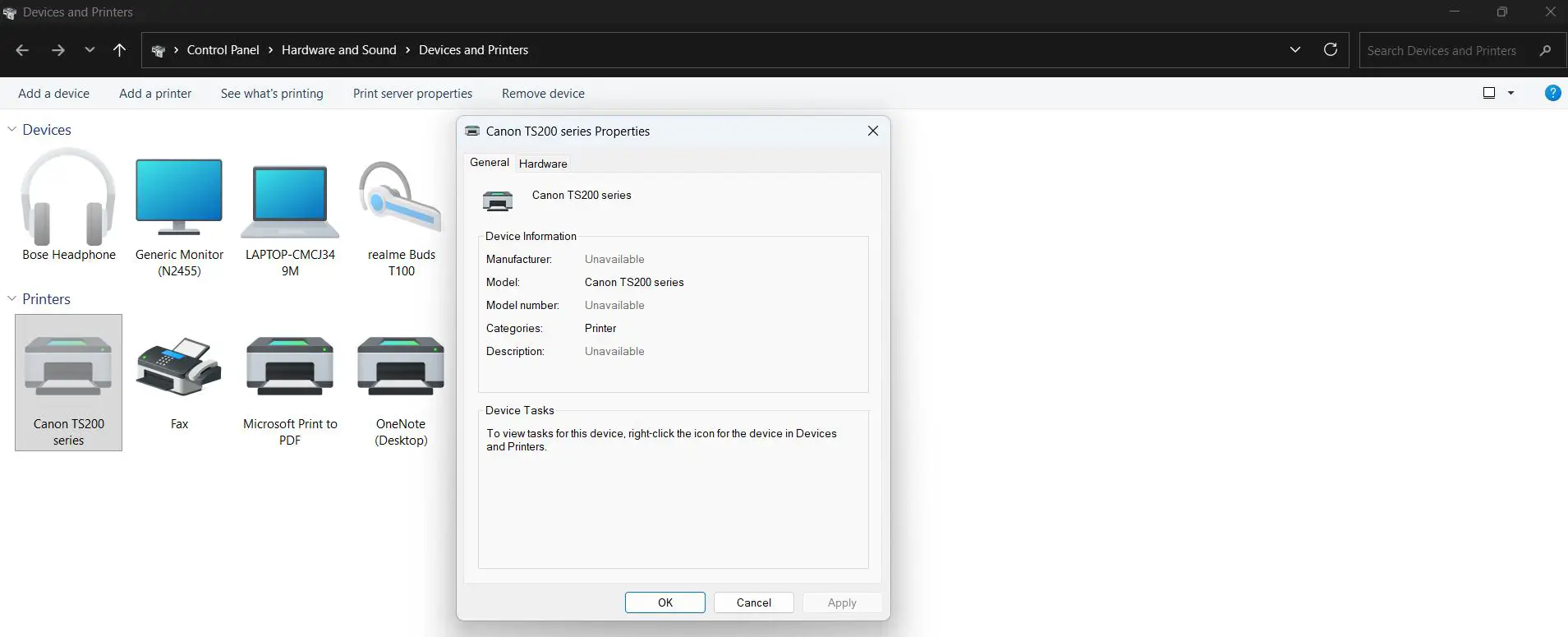Select the OneNote (Desktop) printer icon
The width and height of the screenshot is (1568, 637).
tap(400, 367)
